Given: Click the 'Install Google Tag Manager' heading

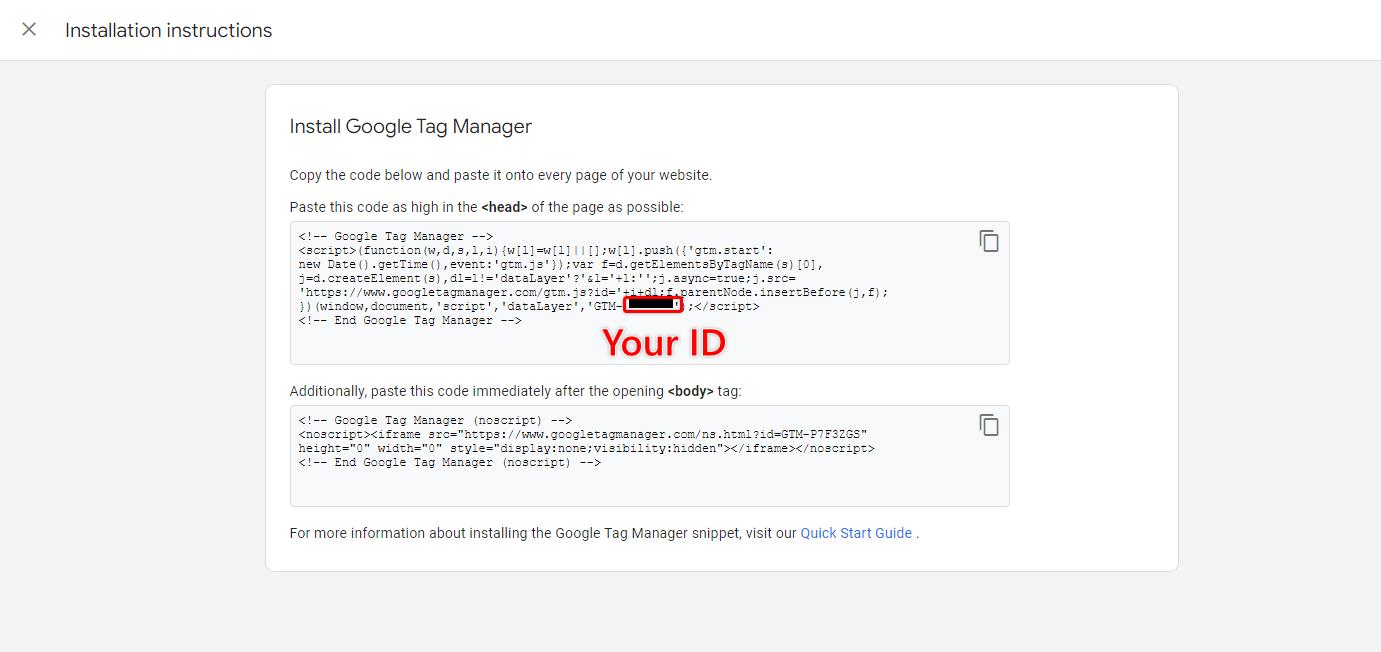Looking at the screenshot, I should (411, 127).
